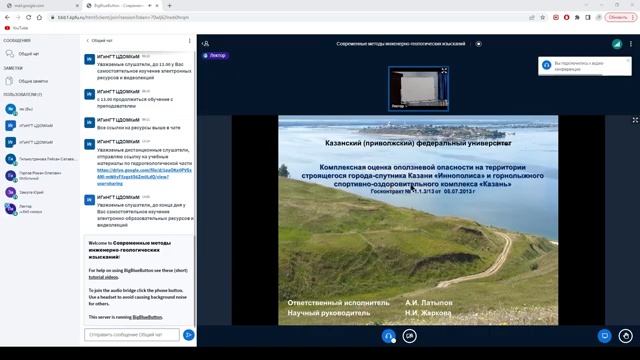Select the lecturer webcam thumbnail
Screen dimensions: 640x360
418,89
